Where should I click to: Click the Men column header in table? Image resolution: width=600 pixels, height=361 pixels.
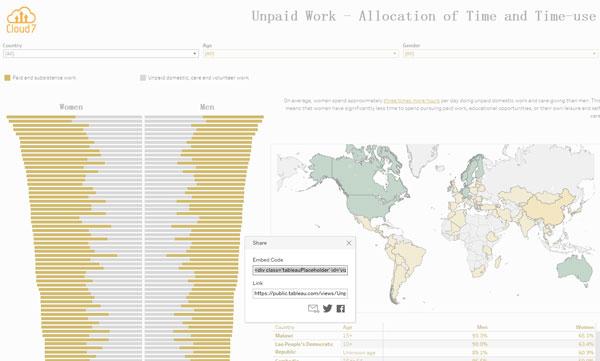coord(482,327)
